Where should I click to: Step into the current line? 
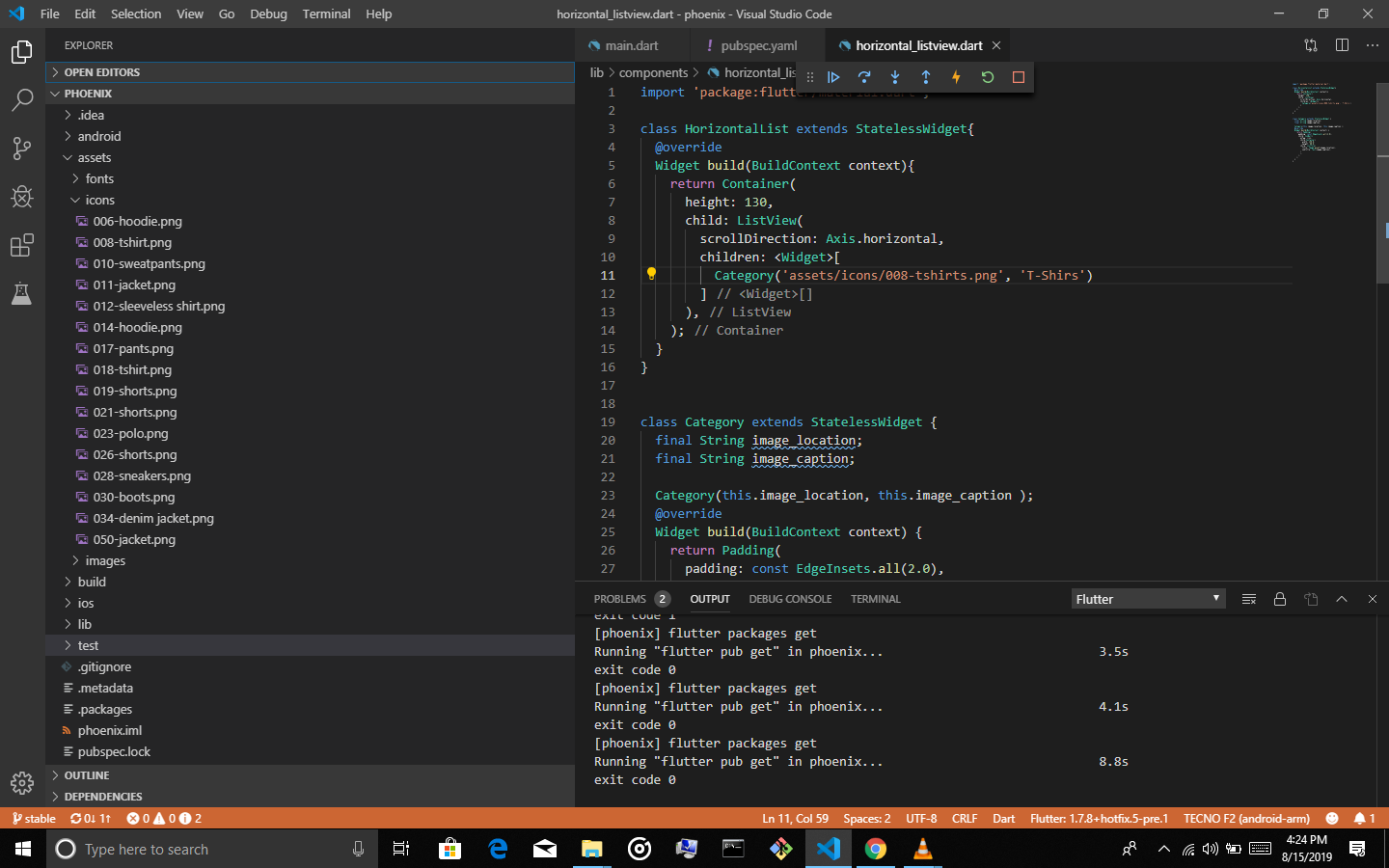(895, 77)
